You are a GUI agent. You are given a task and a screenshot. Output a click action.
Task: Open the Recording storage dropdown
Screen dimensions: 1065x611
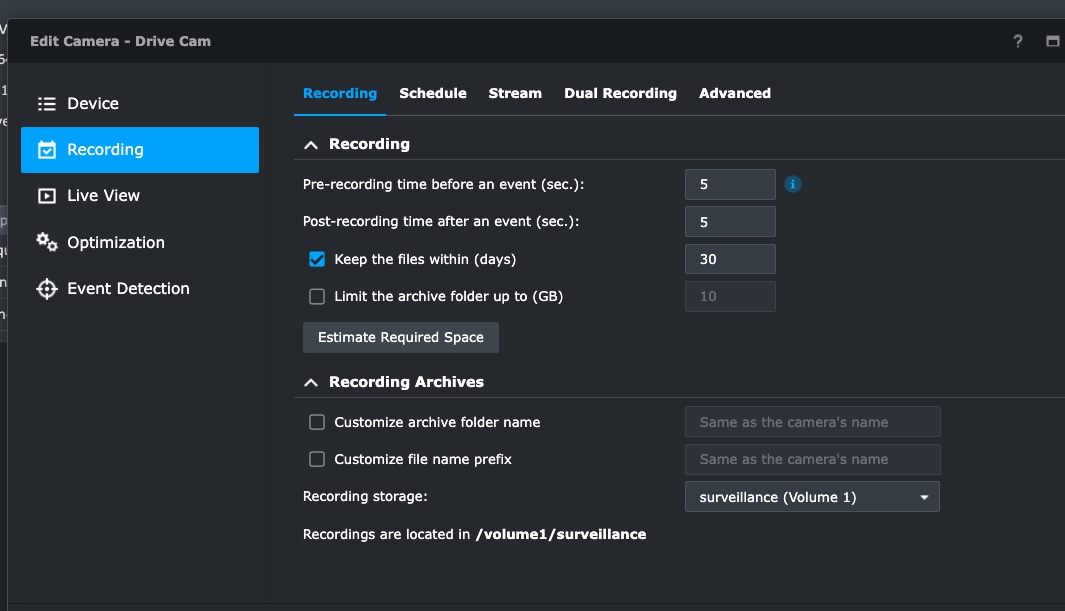[x=812, y=496]
